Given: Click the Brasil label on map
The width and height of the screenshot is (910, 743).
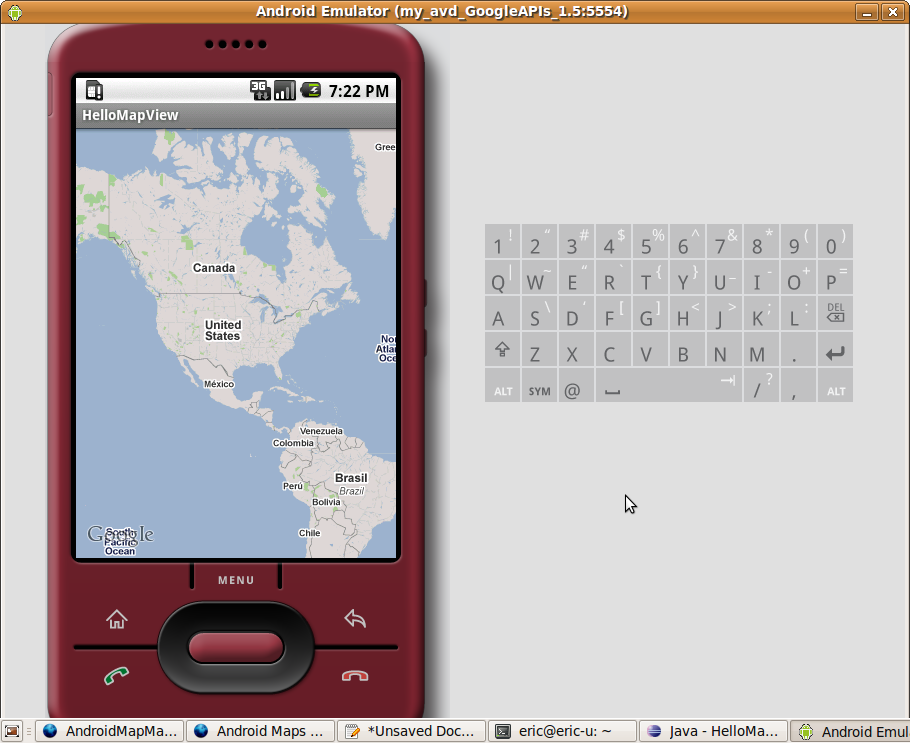Looking at the screenshot, I should click(x=351, y=478).
